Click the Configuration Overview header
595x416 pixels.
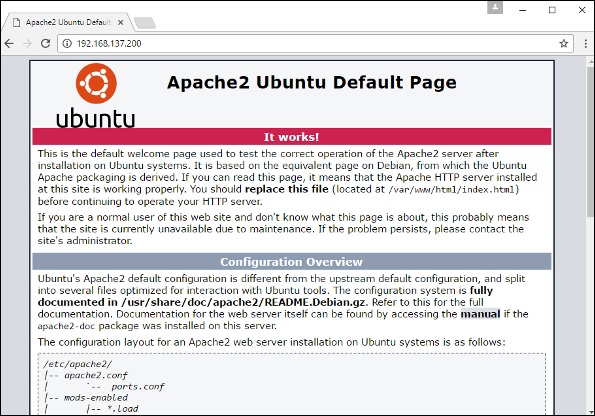click(291, 262)
